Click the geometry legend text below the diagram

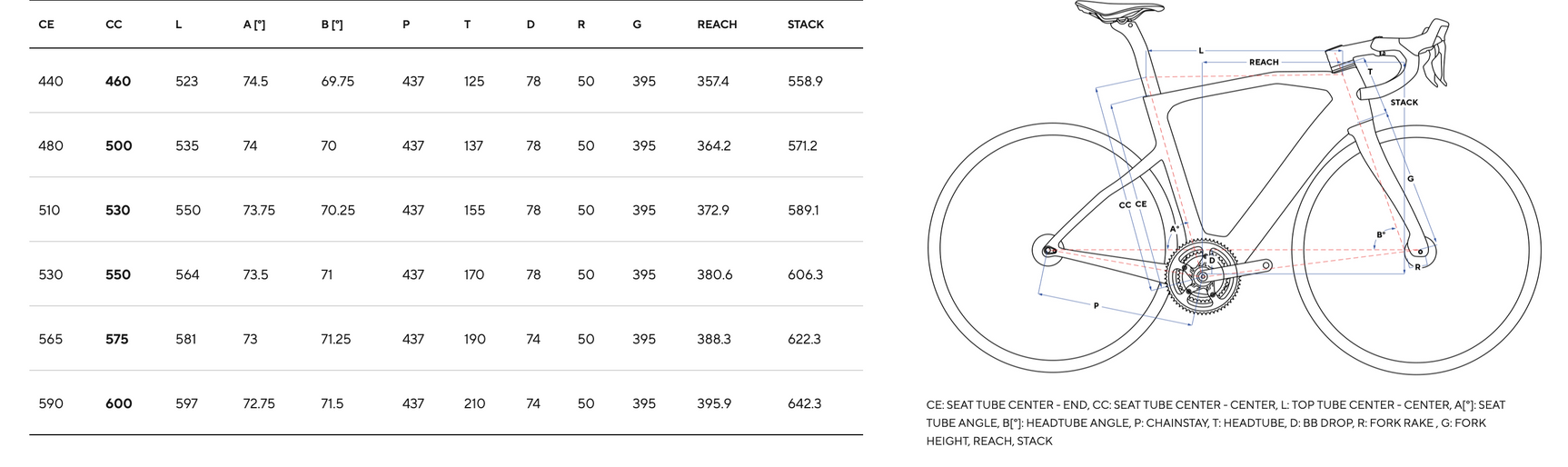point(1216,422)
